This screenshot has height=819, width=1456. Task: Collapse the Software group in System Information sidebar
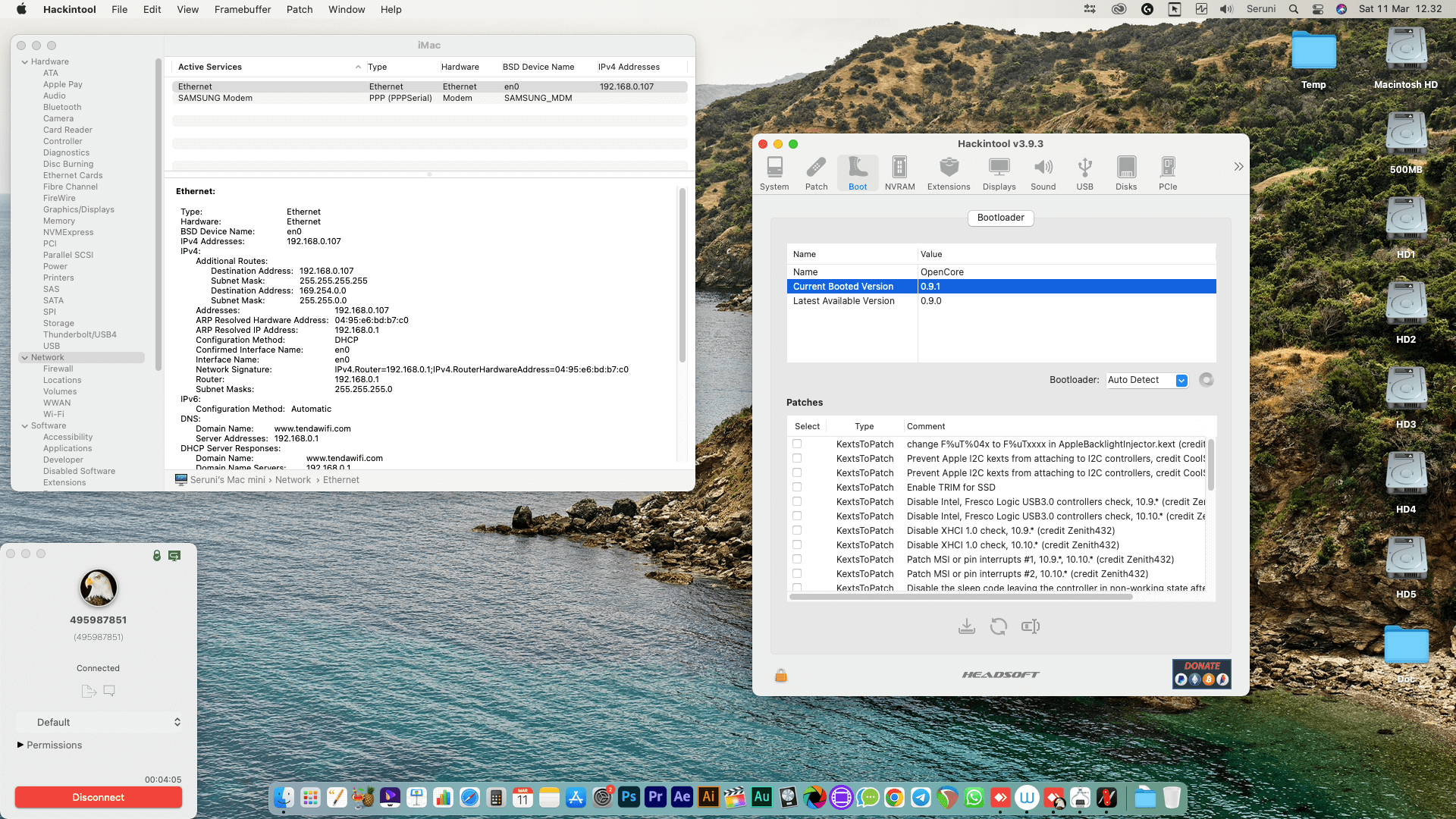point(25,425)
